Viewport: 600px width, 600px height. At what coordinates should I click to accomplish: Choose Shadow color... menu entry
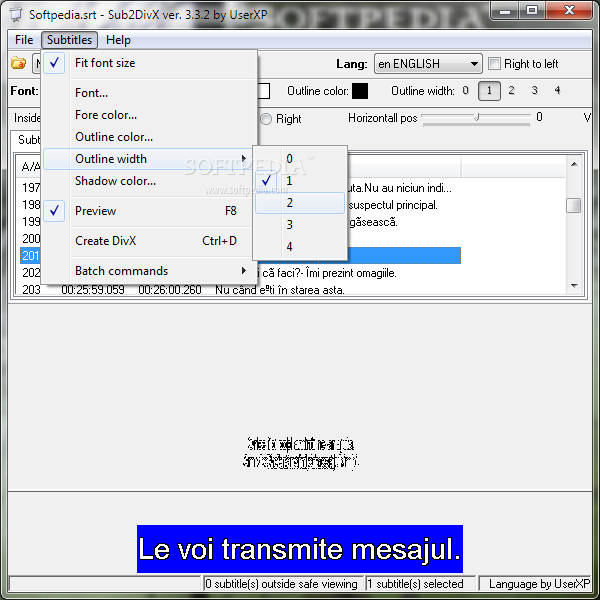[148, 181]
